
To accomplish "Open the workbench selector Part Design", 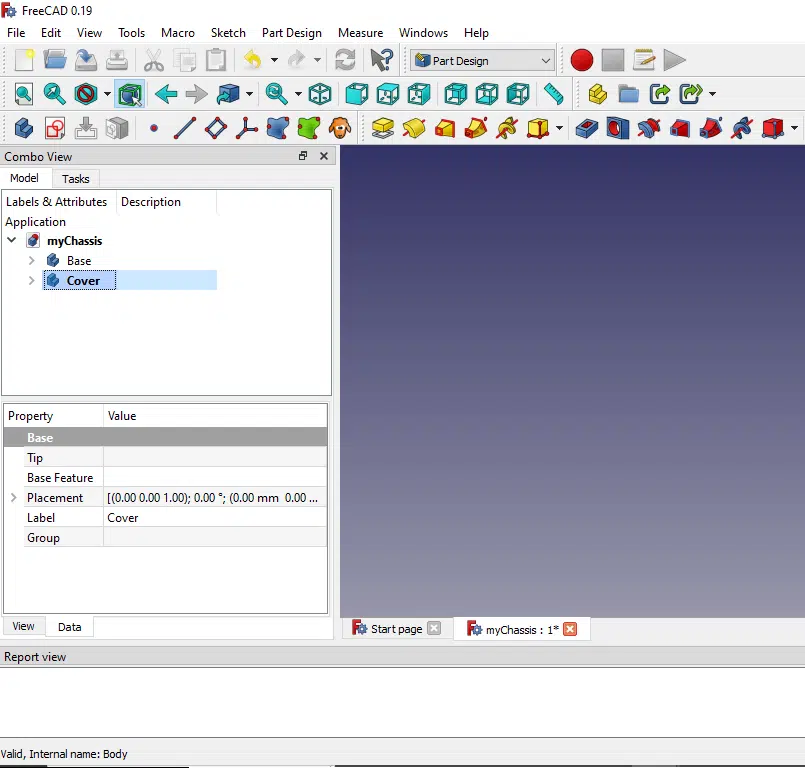I will pyautogui.click(x=482, y=61).
